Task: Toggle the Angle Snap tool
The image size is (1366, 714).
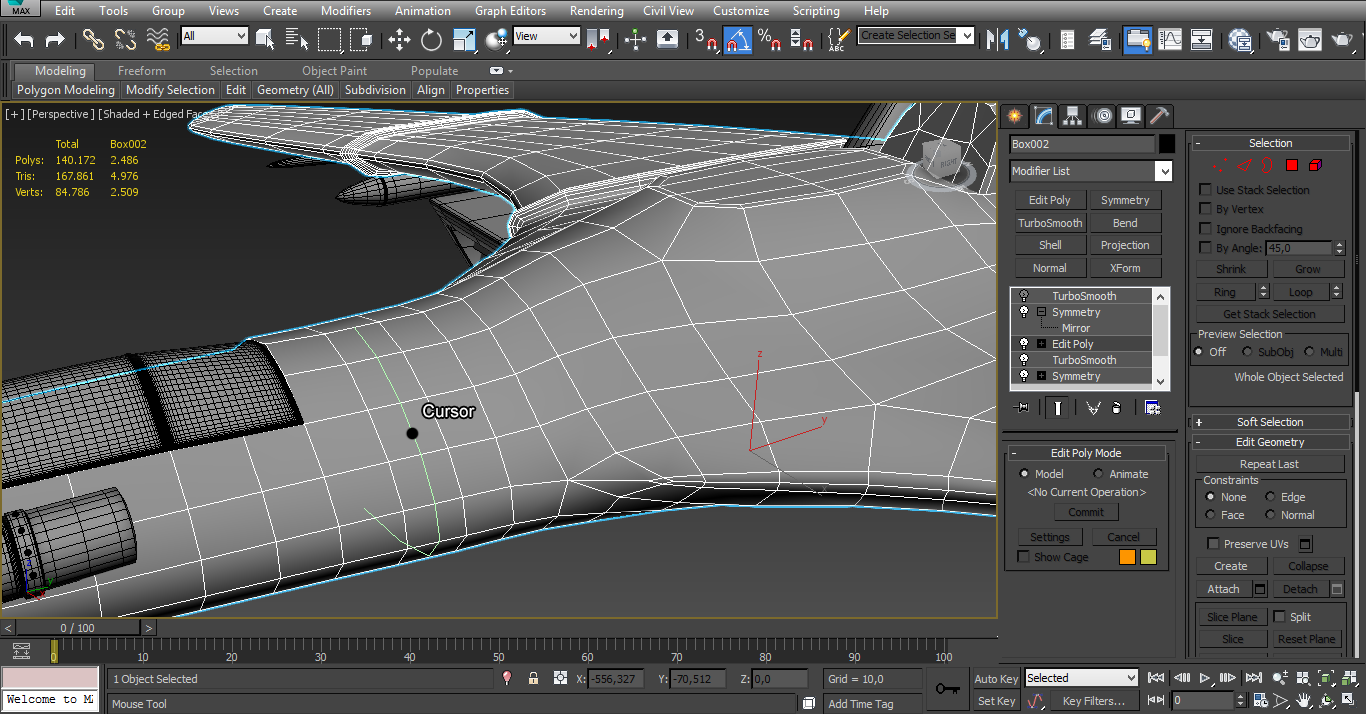Action: click(738, 40)
